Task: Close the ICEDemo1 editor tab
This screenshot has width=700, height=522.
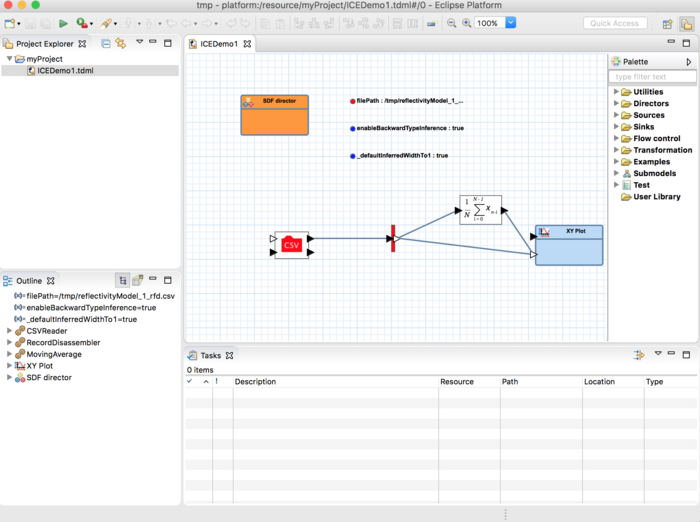Action: point(247,44)
